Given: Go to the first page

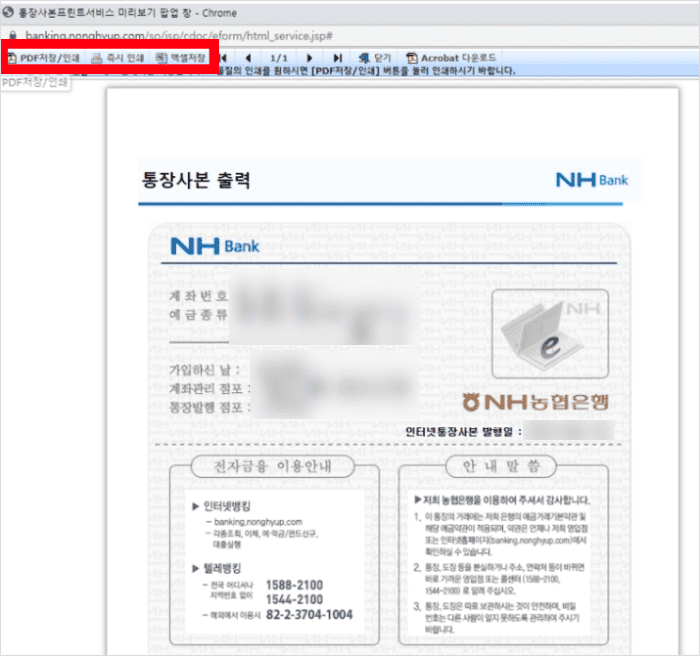Looking at the screenshot, I should (x=223, y=58).
